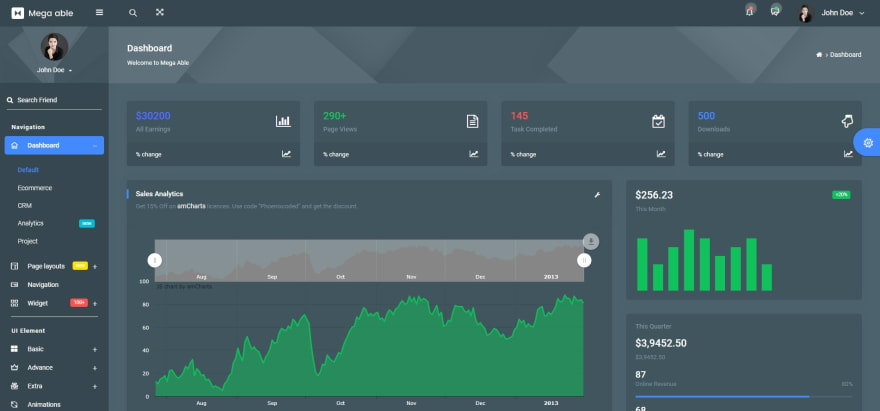Click the Advance crown icon
The width and height of the screenshot is (880, 411).
pos(15,368)
